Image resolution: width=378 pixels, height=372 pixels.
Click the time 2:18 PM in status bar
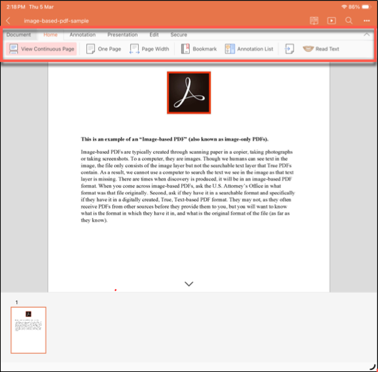[x=16, y=7]
